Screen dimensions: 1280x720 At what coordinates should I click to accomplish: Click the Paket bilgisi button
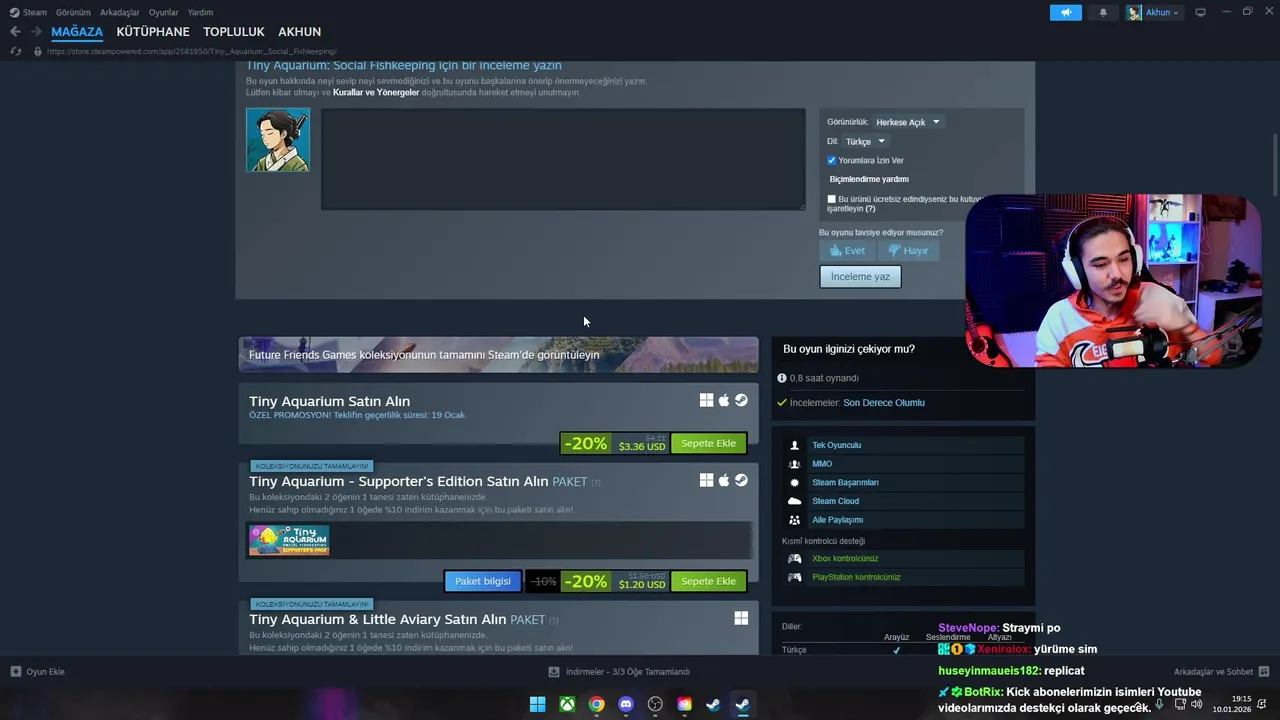483,581
